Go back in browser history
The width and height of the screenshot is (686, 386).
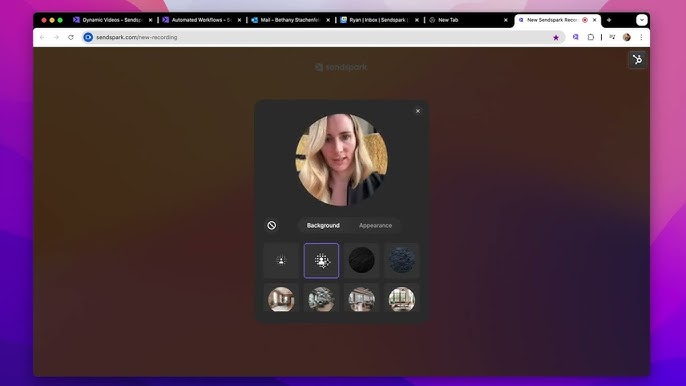[42, 38]
